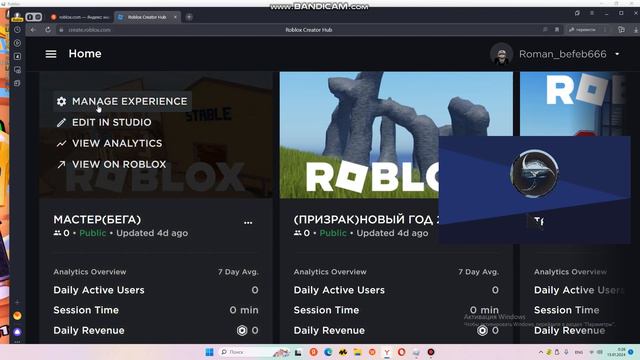Screen dimensions: 640x360
Task: Close the Roblox Creator Hub tab
Action: [x=175, y=17]
